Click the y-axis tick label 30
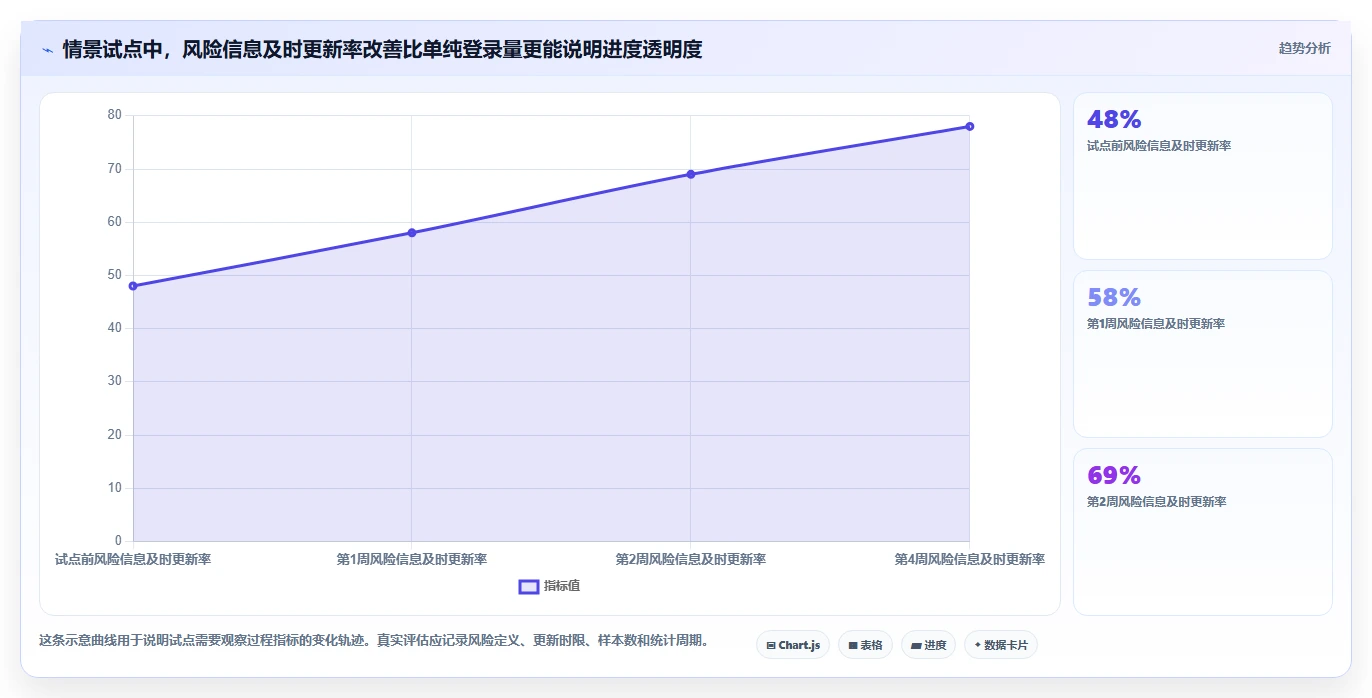The height and width of the screenshot is (698, 1372). pos(115,381)
